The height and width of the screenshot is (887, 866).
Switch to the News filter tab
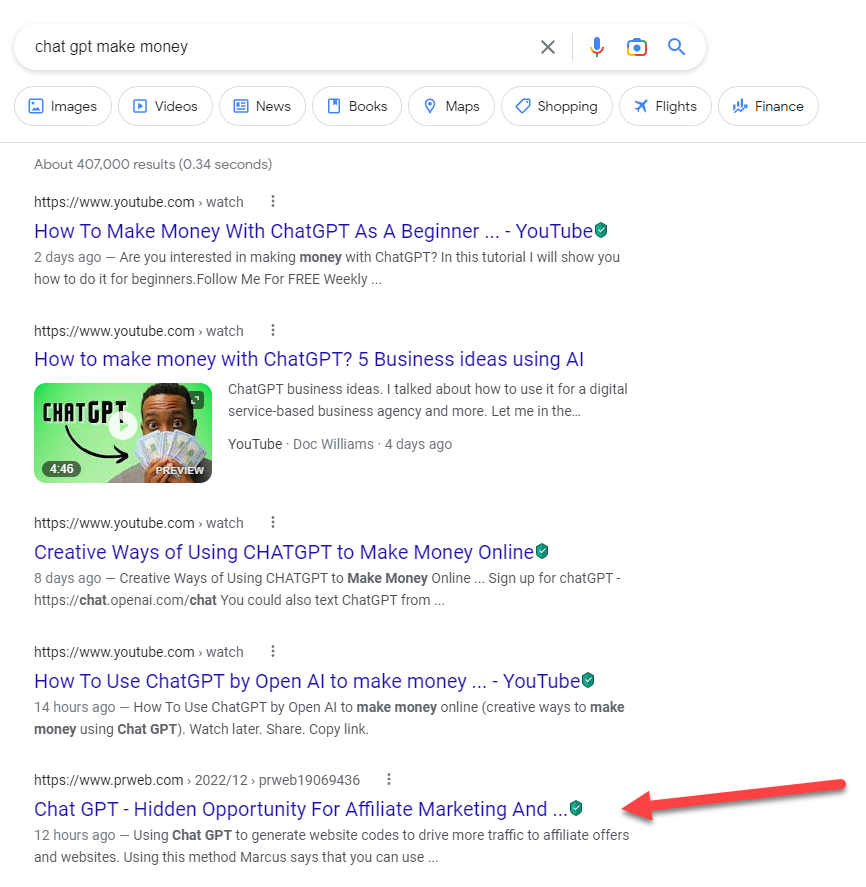[262, 106]
